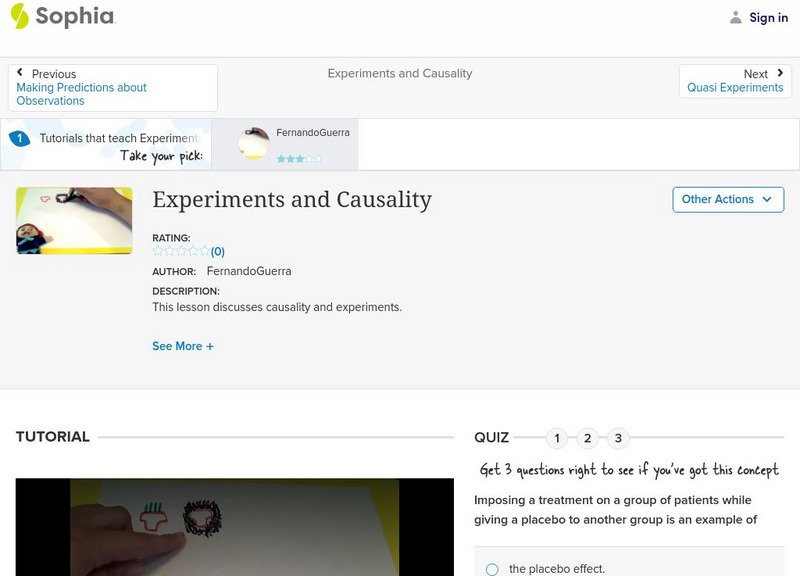Click the author name FernandoGuerra

pos(248,271)
